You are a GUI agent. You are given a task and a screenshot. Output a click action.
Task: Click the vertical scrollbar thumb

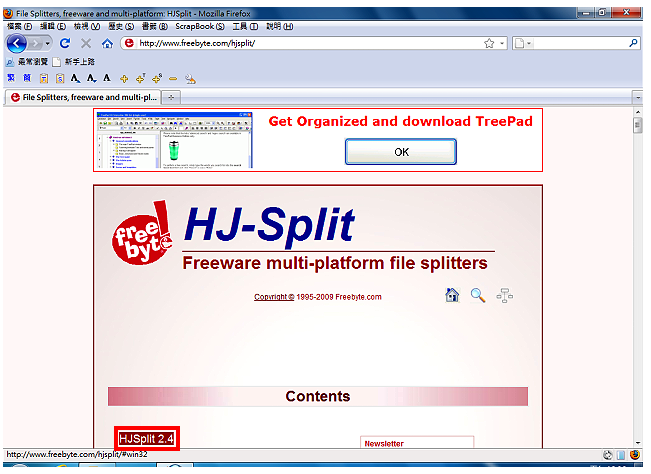[x=638, y=125]
